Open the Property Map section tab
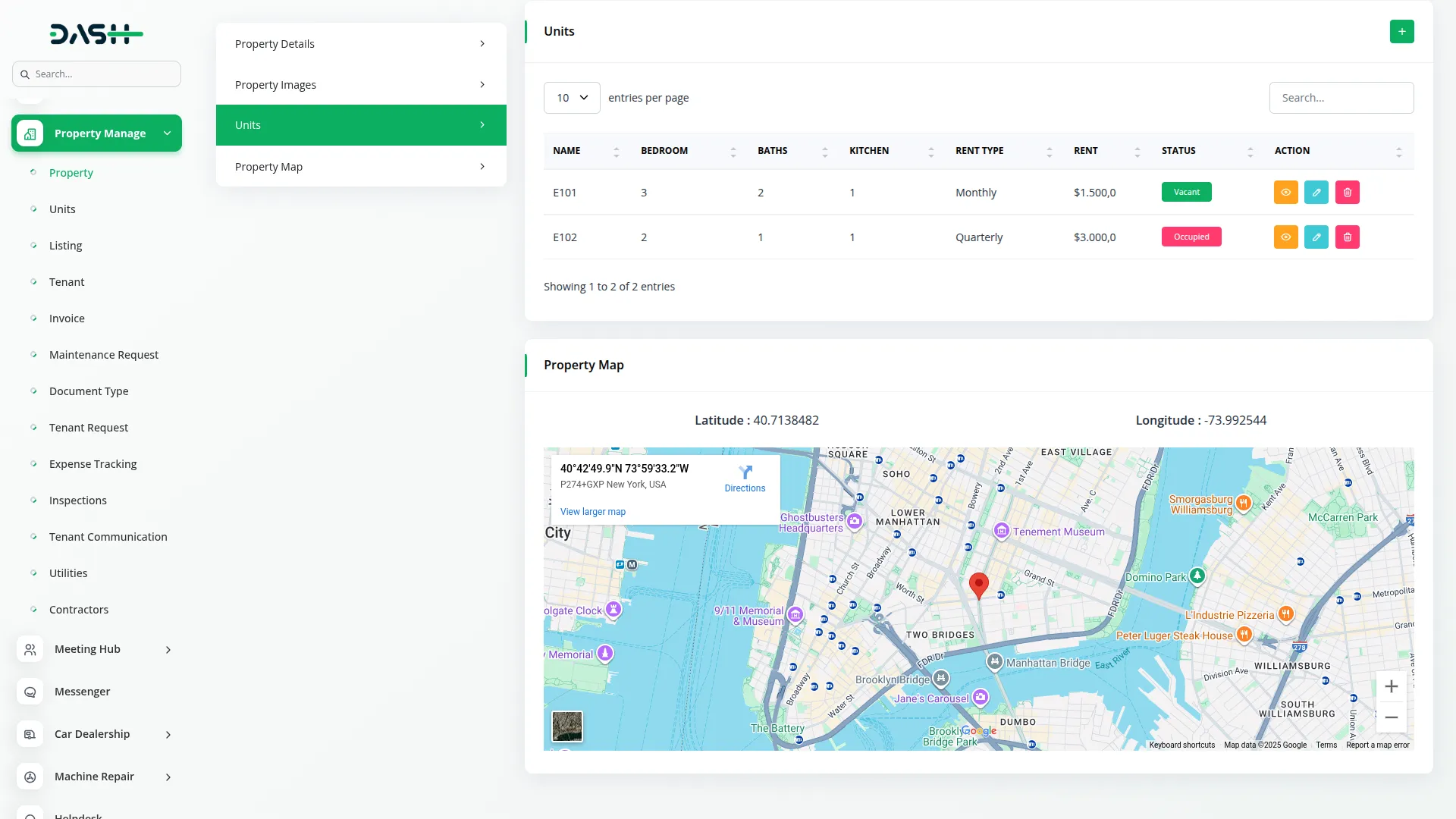This screenshot has width=1456, height=819. tap(361, 167)
